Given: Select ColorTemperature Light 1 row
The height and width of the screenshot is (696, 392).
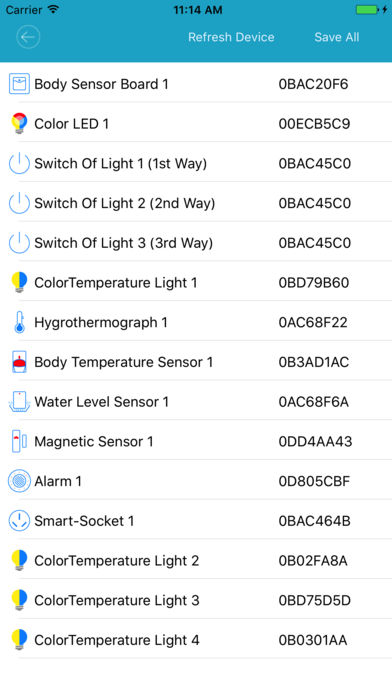Looking at the screenshot, I should click(196, 283).
